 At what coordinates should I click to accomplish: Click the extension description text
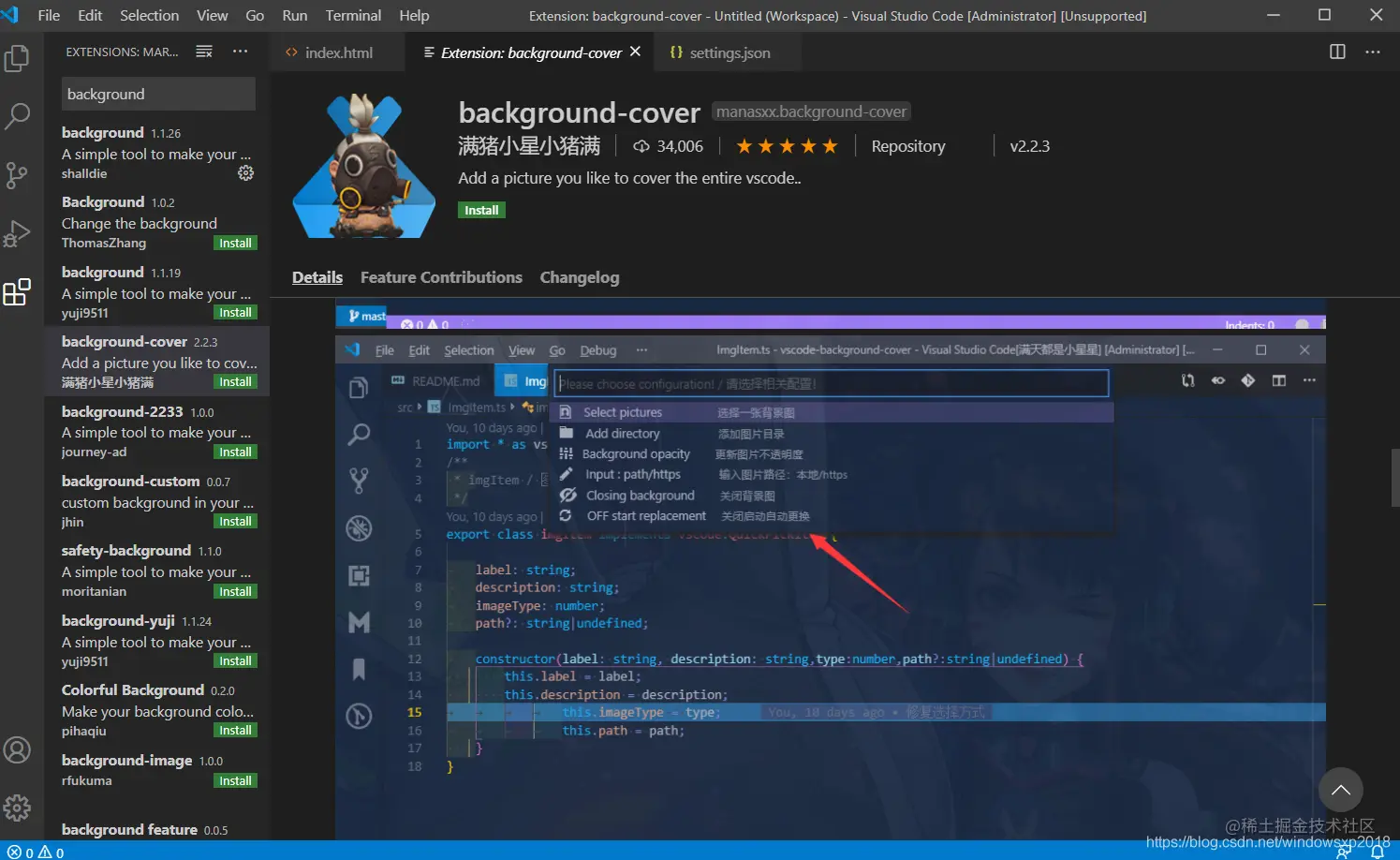pyautogui.click(x=629, y=178)
